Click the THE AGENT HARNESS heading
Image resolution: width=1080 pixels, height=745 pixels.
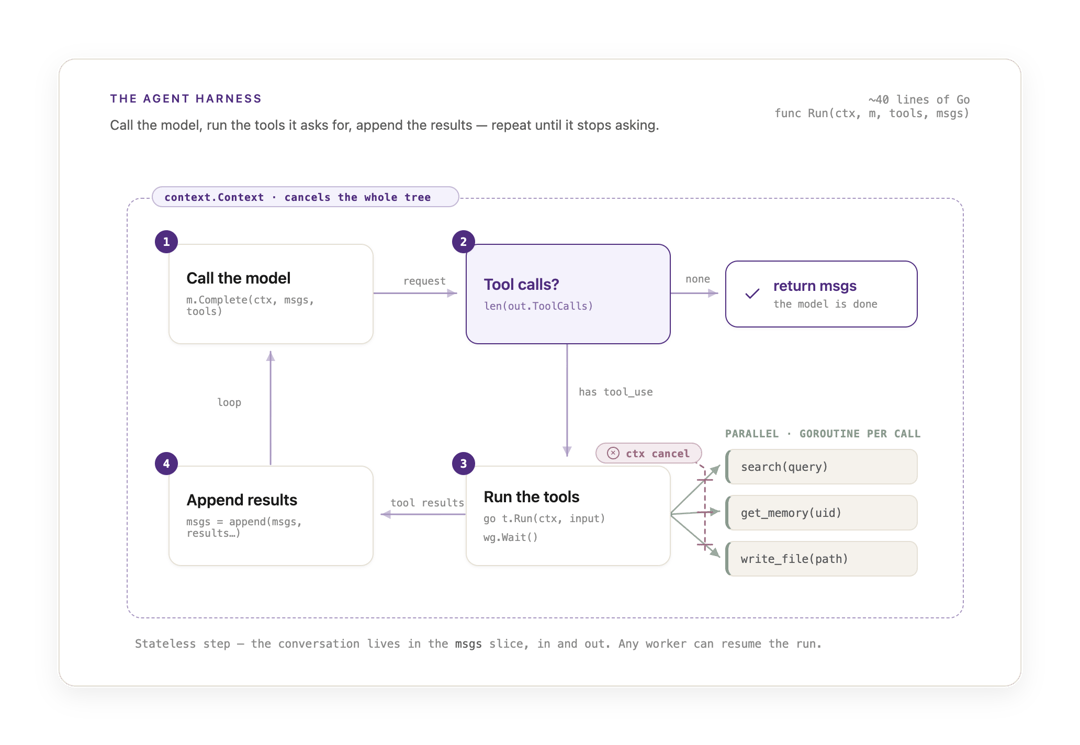[x=186, y=98]
